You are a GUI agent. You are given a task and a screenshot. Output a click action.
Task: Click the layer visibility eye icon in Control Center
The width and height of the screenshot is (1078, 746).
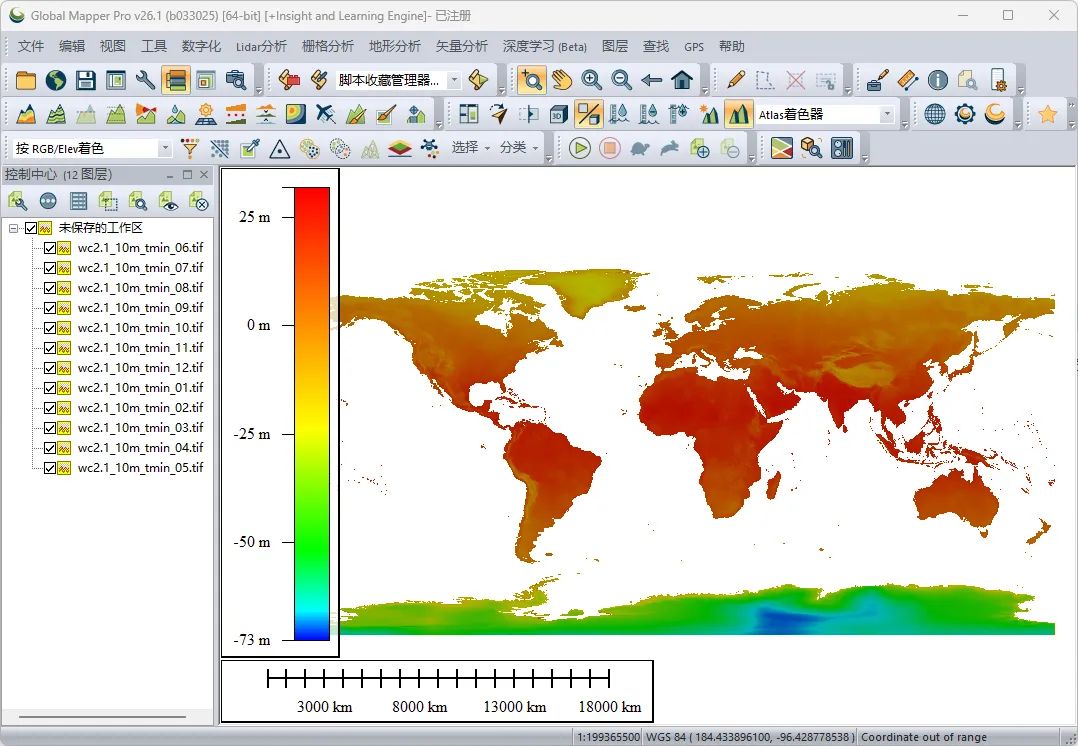point(168,201)
